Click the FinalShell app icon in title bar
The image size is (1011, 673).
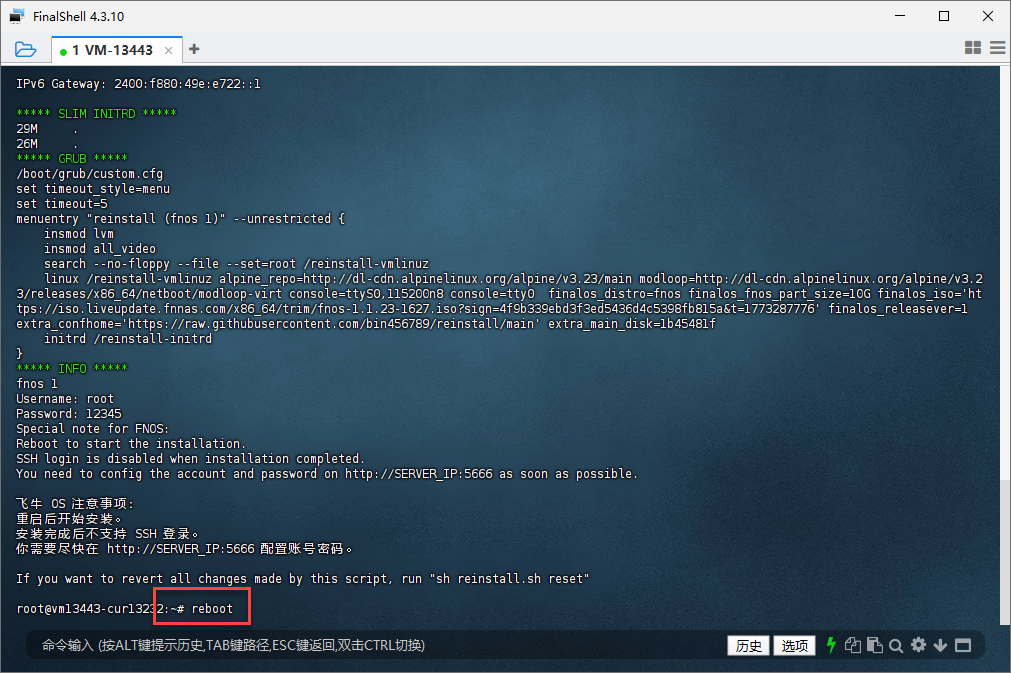pos(17,16)
